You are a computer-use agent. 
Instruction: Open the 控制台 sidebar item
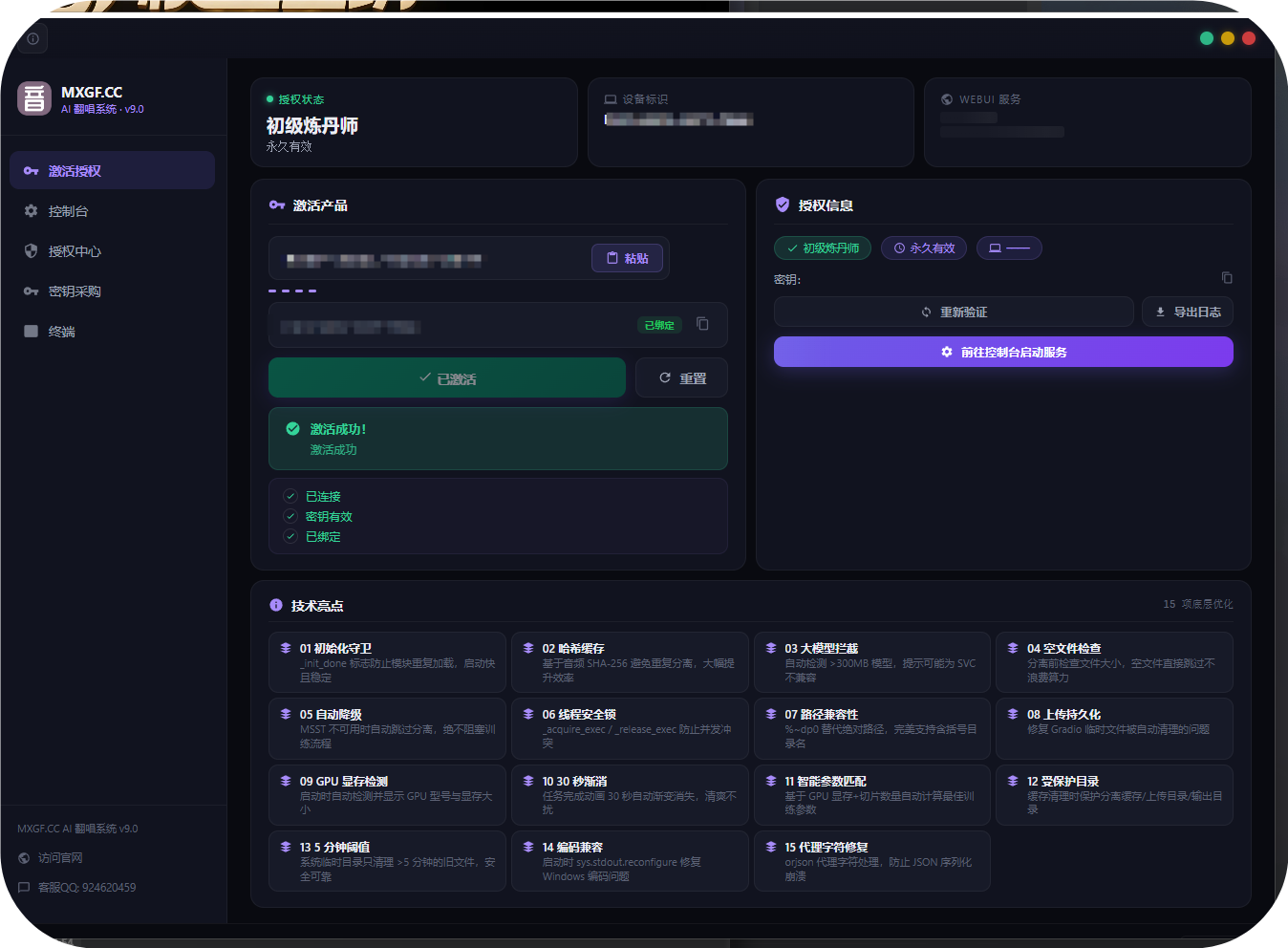[112, 211]
